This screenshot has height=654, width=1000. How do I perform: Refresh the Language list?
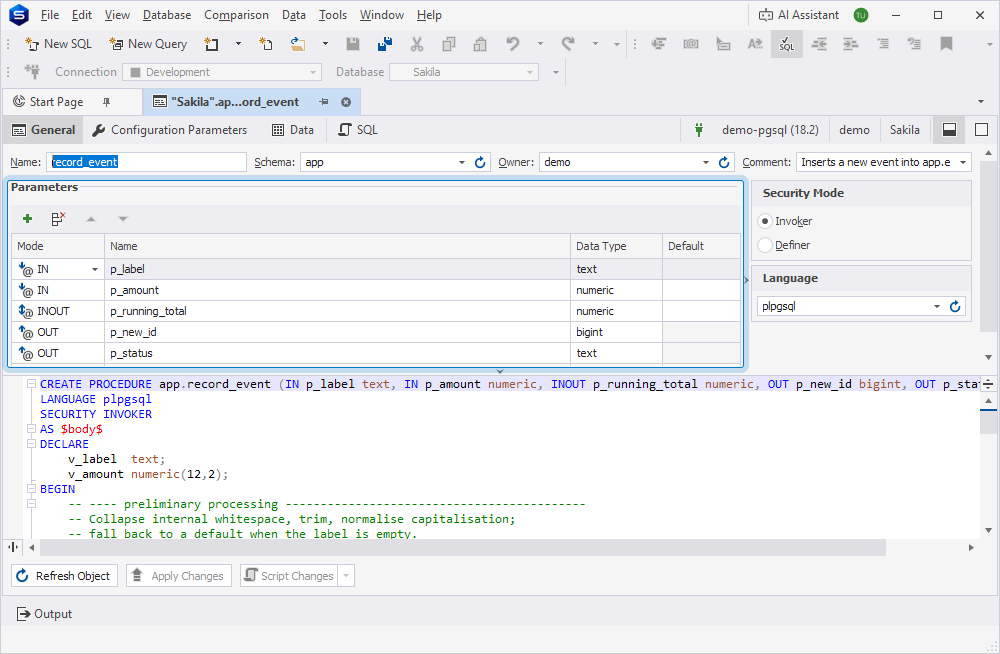955,306
